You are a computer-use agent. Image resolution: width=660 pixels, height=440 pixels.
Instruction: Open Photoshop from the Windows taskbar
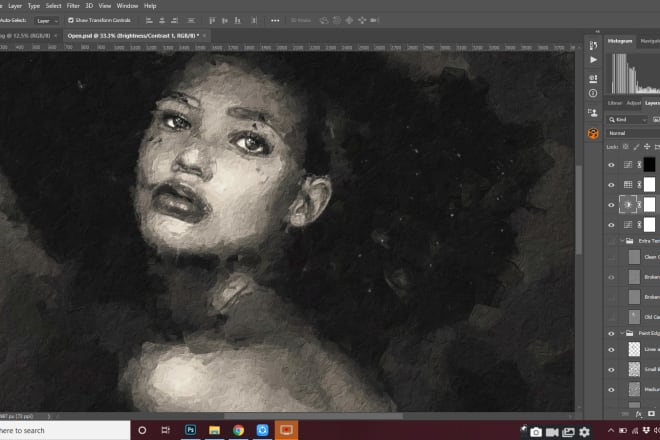(190, 430)
